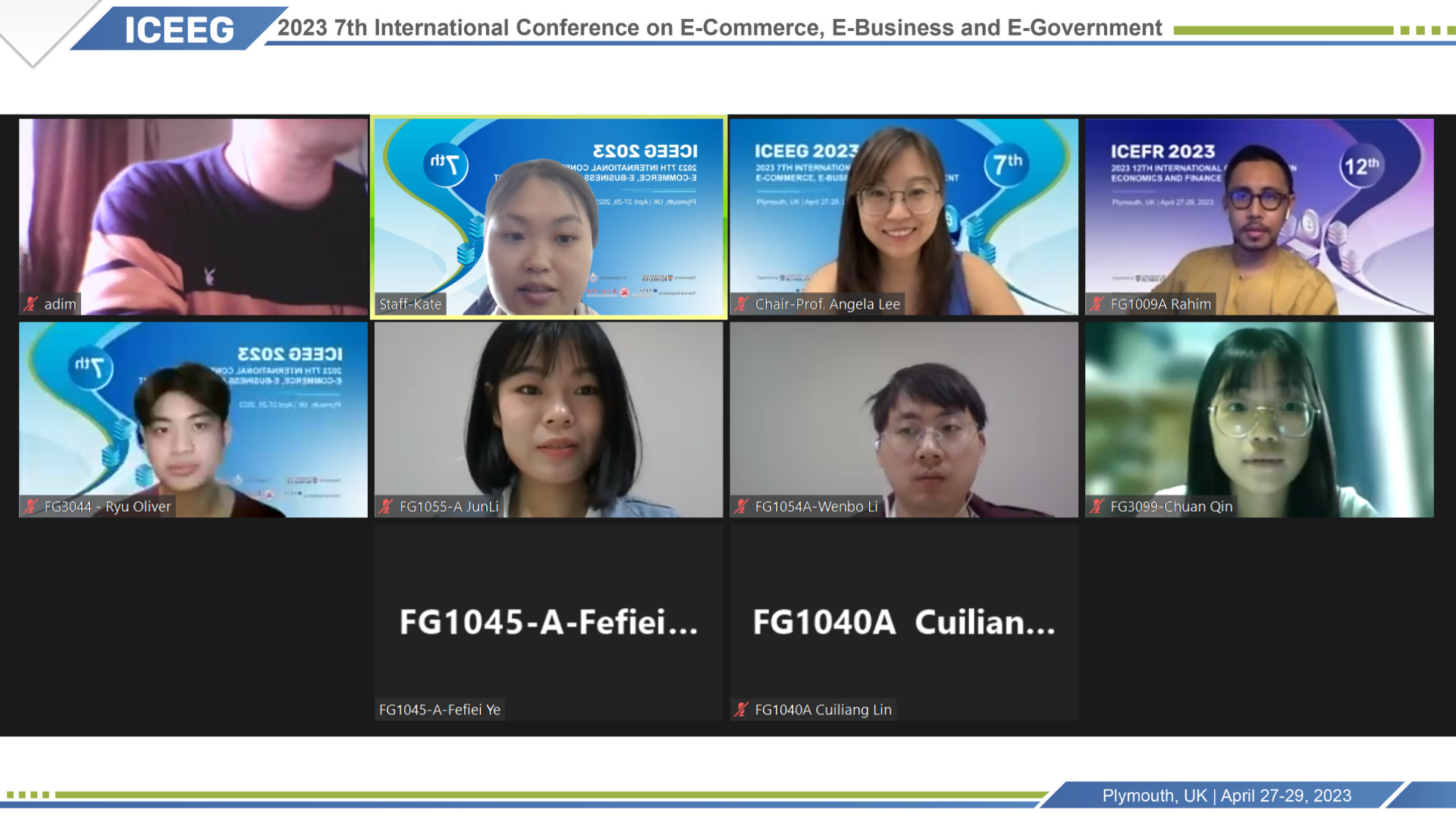
Task: Click muted mic icon beside Cuiliang Lin label
Action: coord(742,710)
